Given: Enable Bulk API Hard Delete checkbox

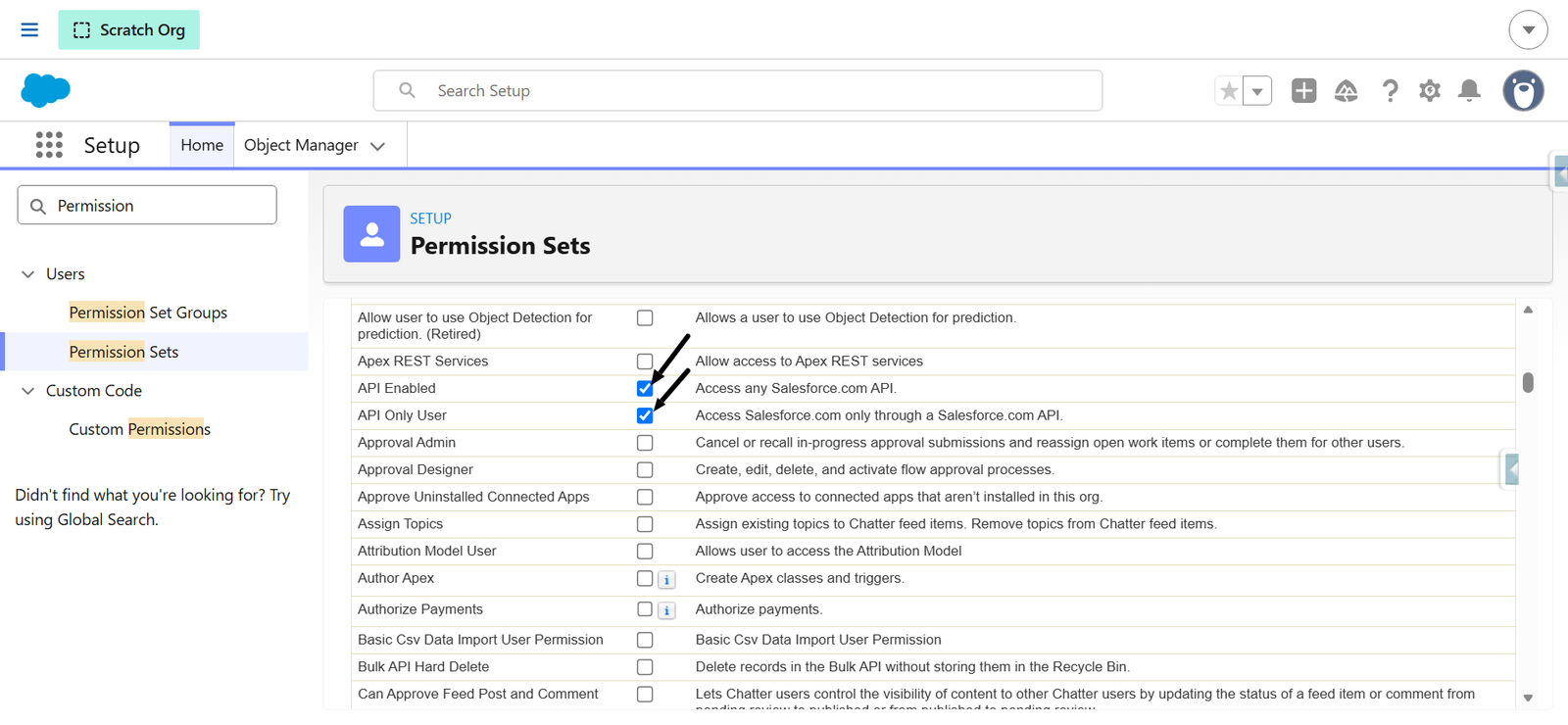Looking at the screenshot, I should tap(645, 667).
